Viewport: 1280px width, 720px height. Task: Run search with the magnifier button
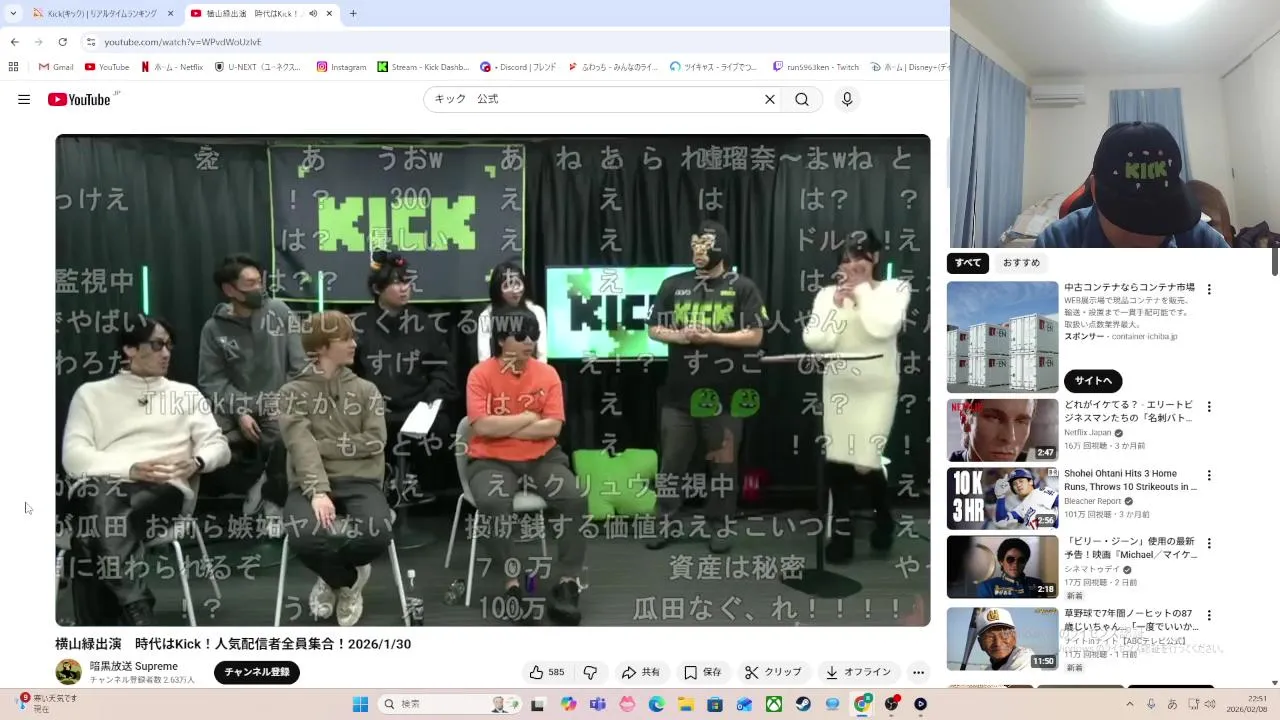(x=802, y=99)
